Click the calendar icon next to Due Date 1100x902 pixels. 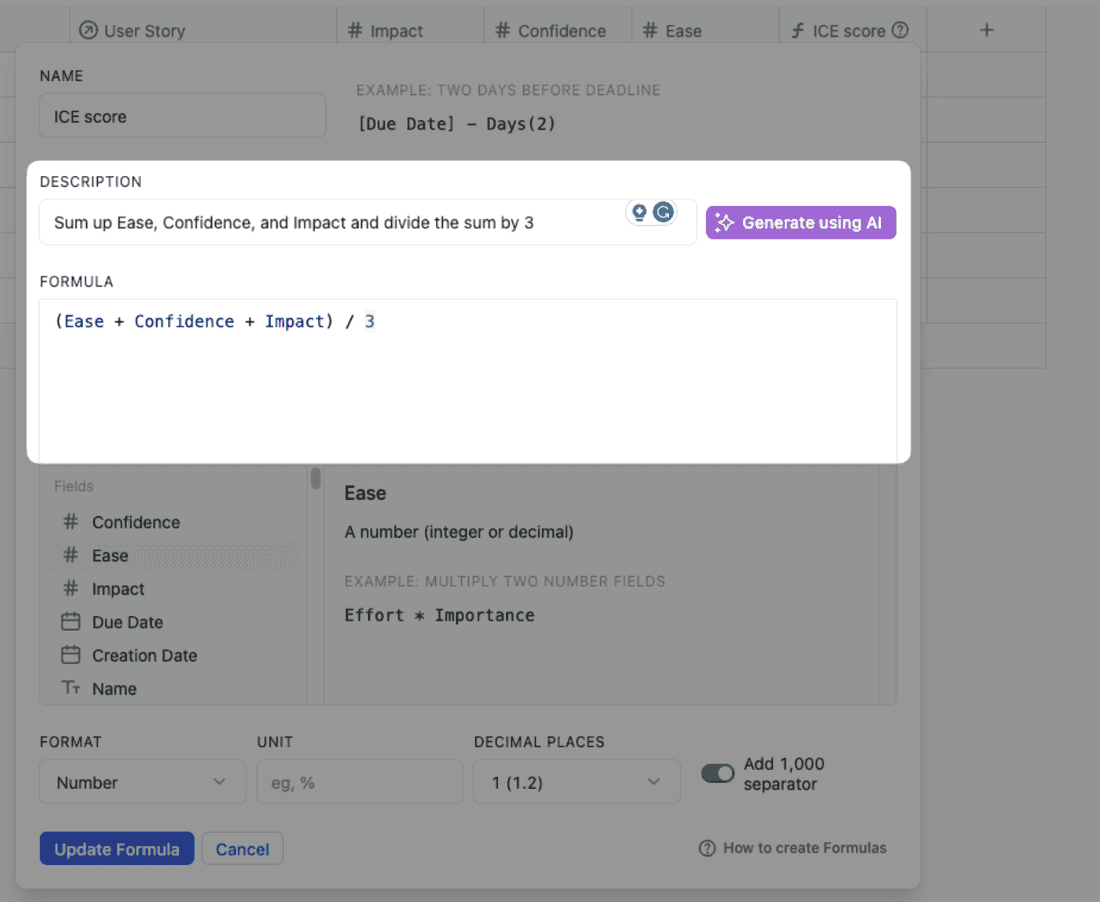click(x=69, y=622)
